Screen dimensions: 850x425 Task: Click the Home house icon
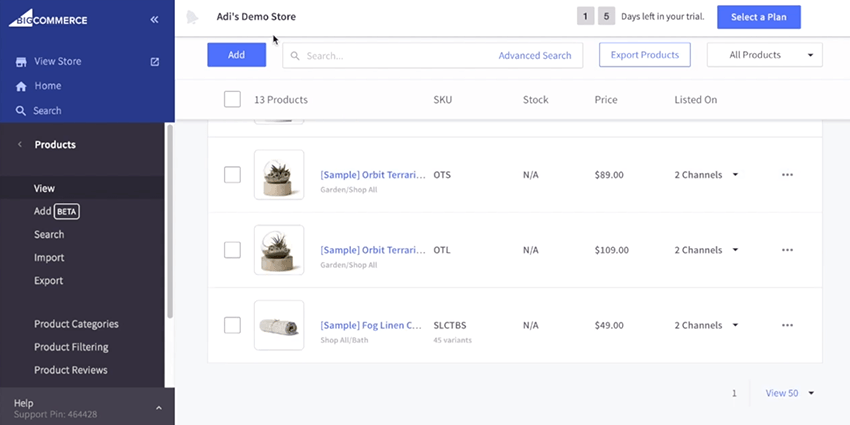tap(21, 86)
